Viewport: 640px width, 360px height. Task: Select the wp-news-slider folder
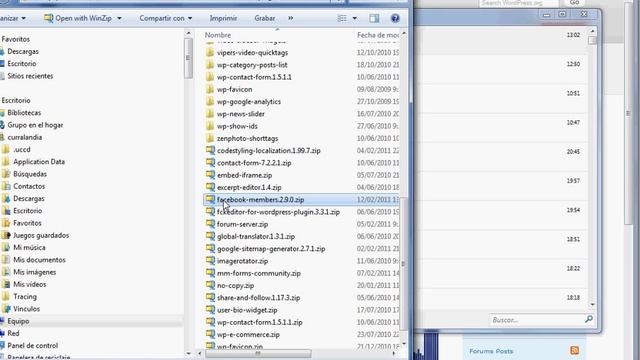coord(240,114)
